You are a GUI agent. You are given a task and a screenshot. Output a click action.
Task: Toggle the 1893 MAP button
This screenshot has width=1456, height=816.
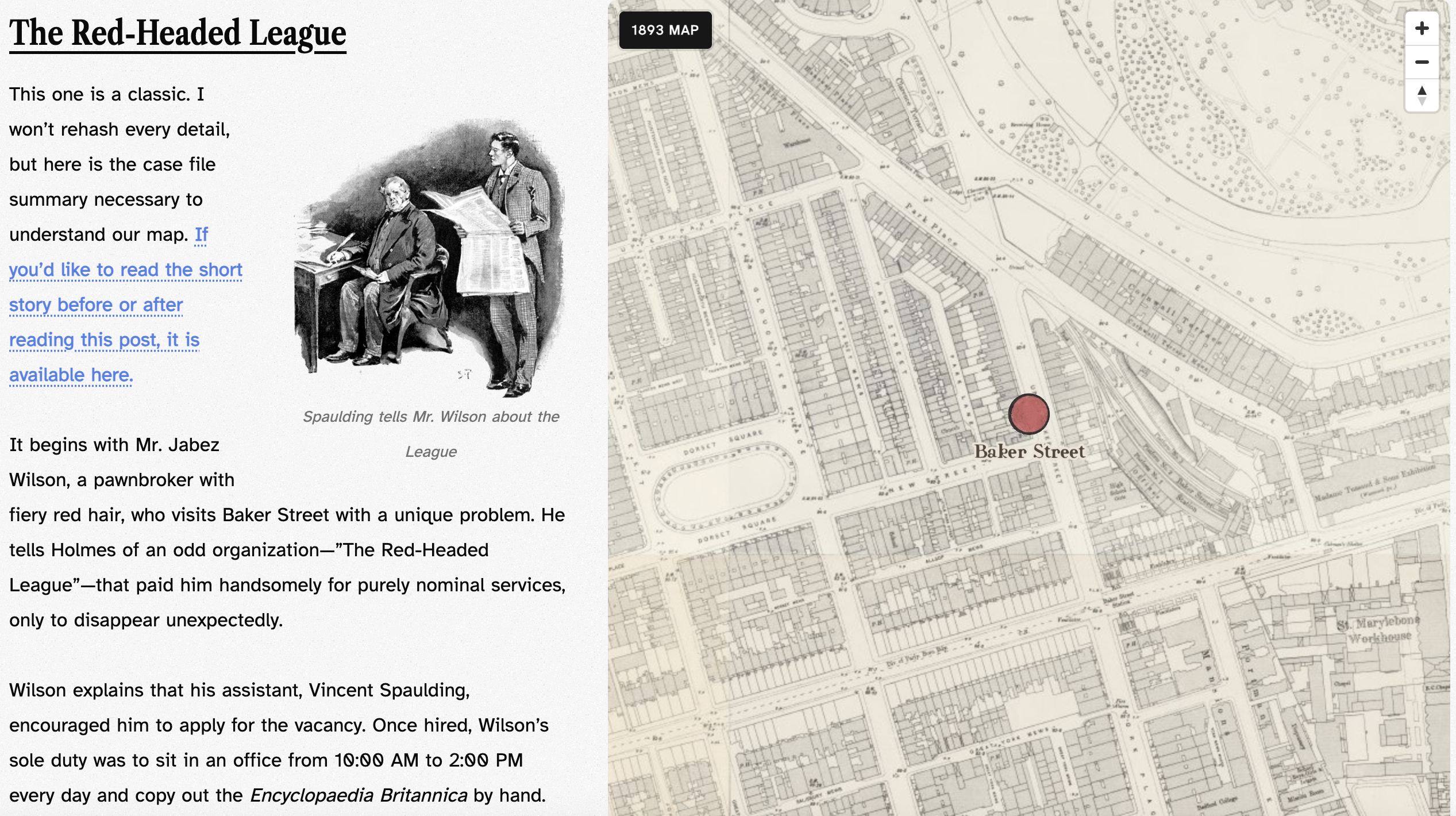point(665,30)
